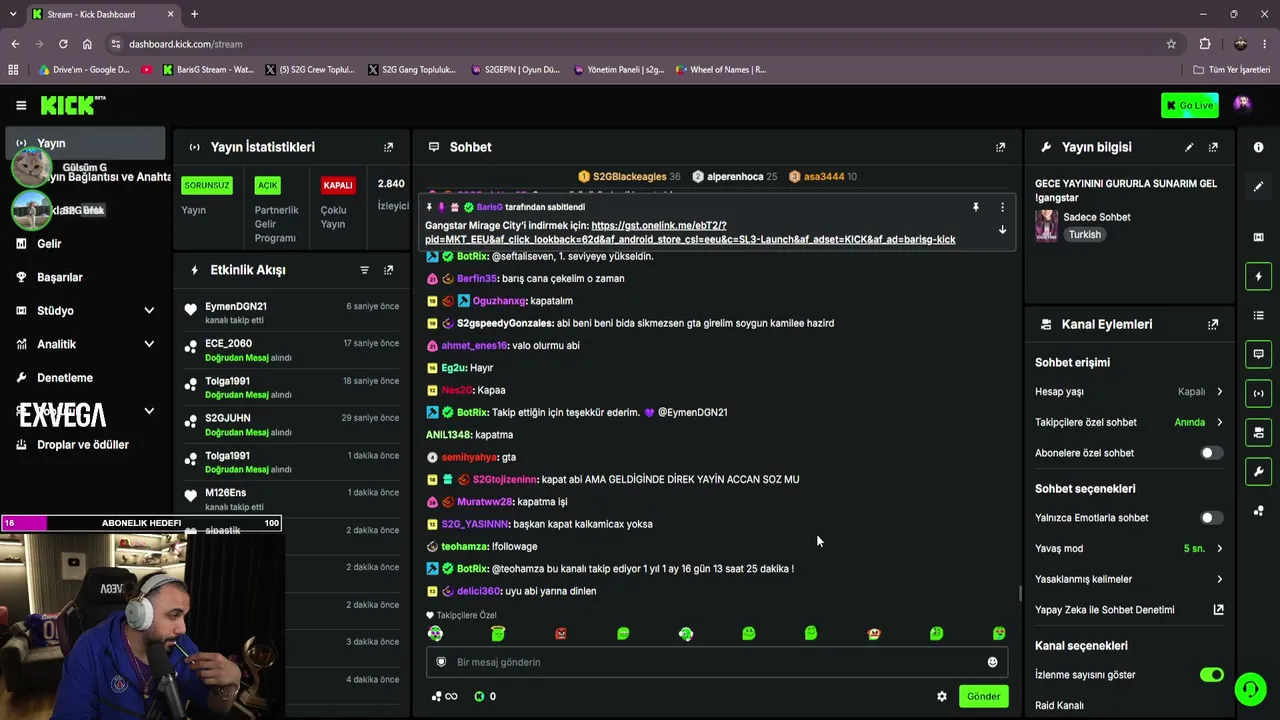The image size is (1280, 720).
Task: Click the Sadece Sohbet category thumbnail
Action: pyautogui.click(x=1046, y=225)
